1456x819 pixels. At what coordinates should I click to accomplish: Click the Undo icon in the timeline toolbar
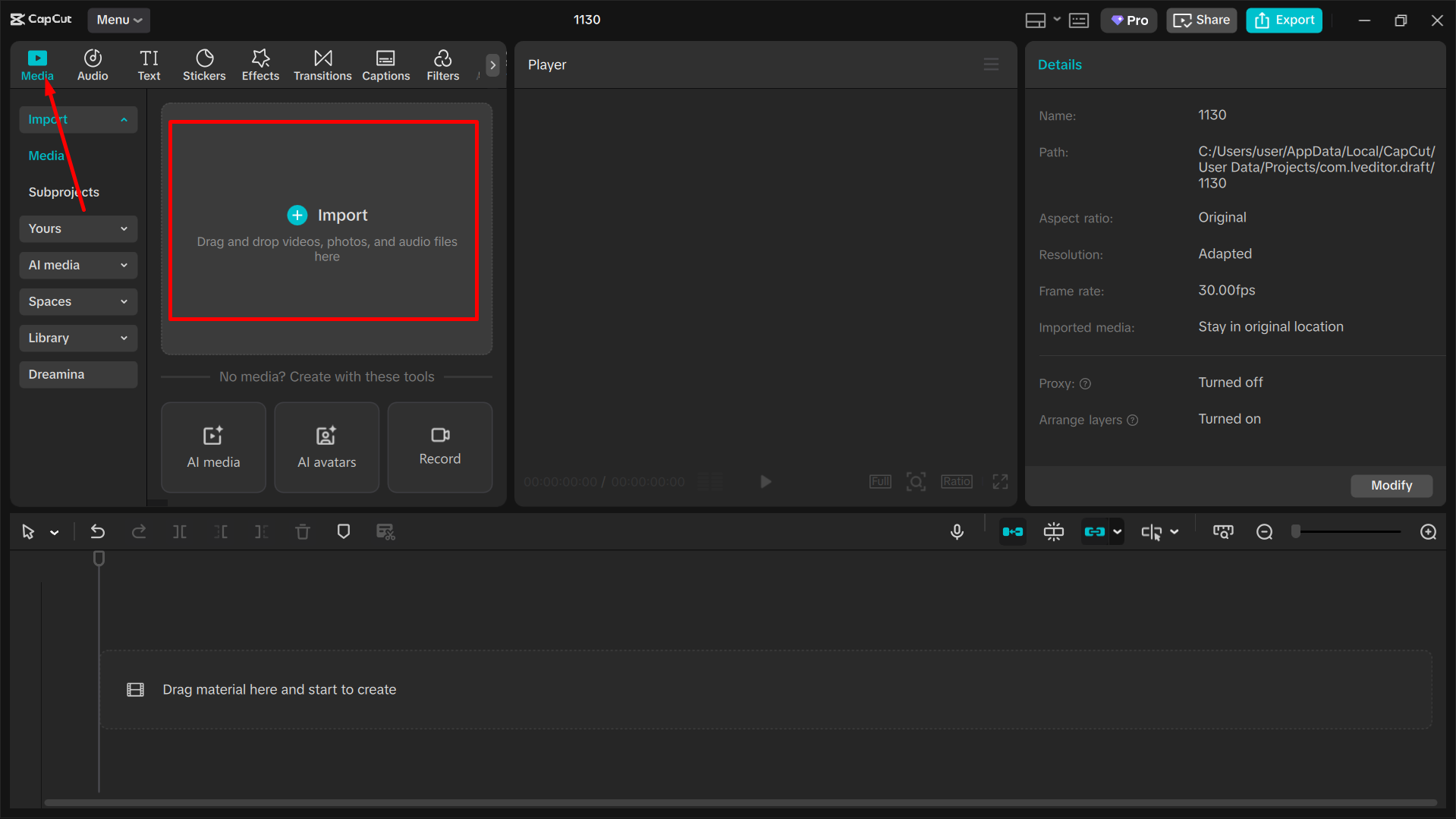click(x=97, y=531)
